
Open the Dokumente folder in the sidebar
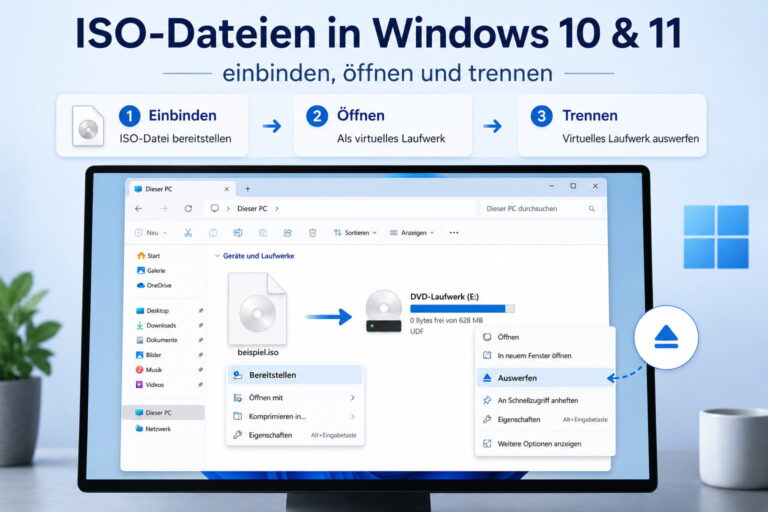pos(157,340)
